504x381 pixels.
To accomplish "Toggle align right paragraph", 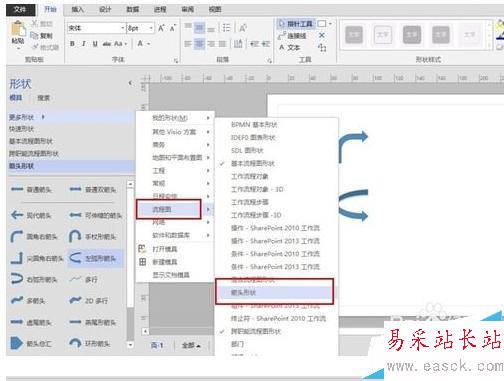I will pos(211,44).
